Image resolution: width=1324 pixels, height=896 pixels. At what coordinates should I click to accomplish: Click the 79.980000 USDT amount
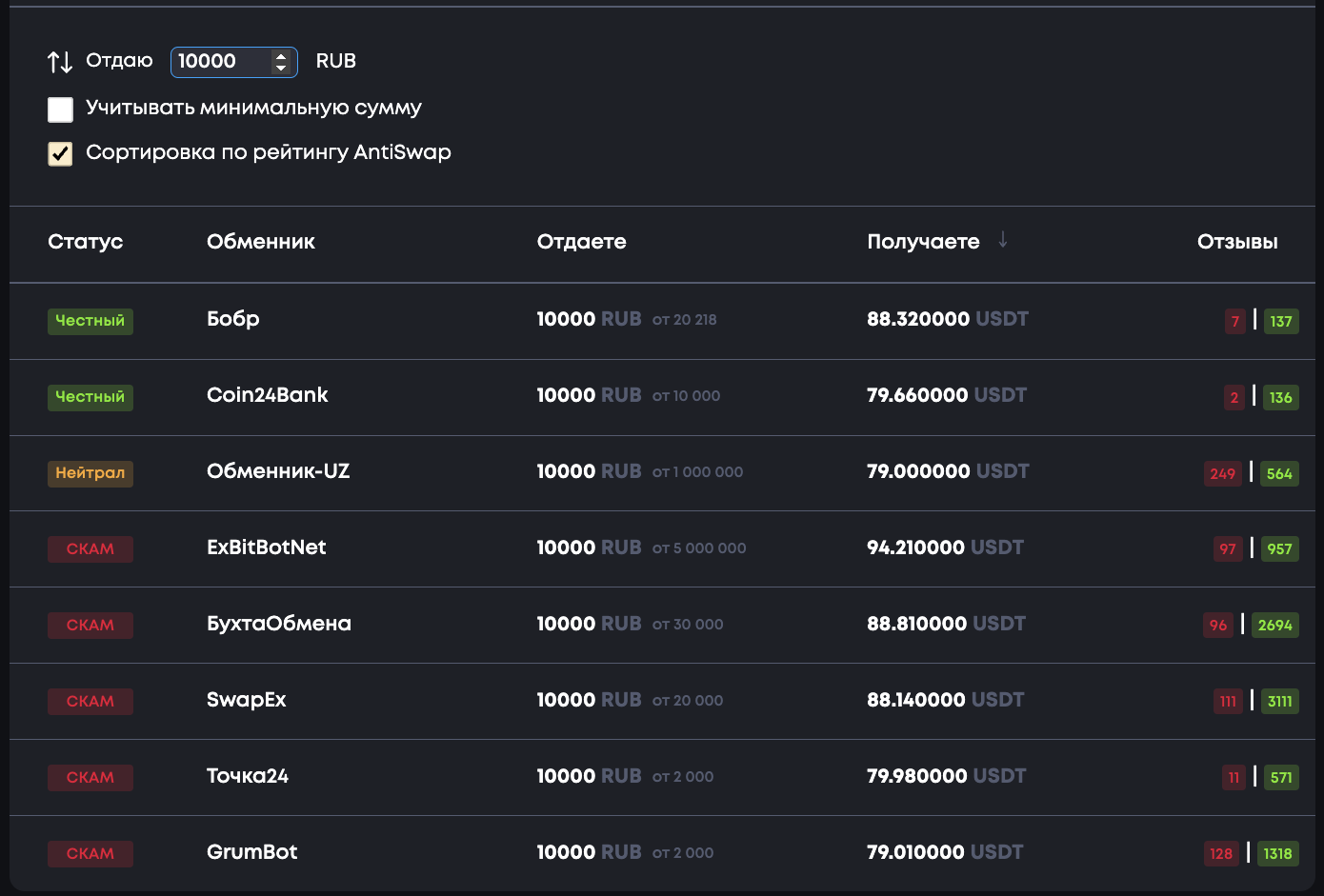(x=946, y=776)
